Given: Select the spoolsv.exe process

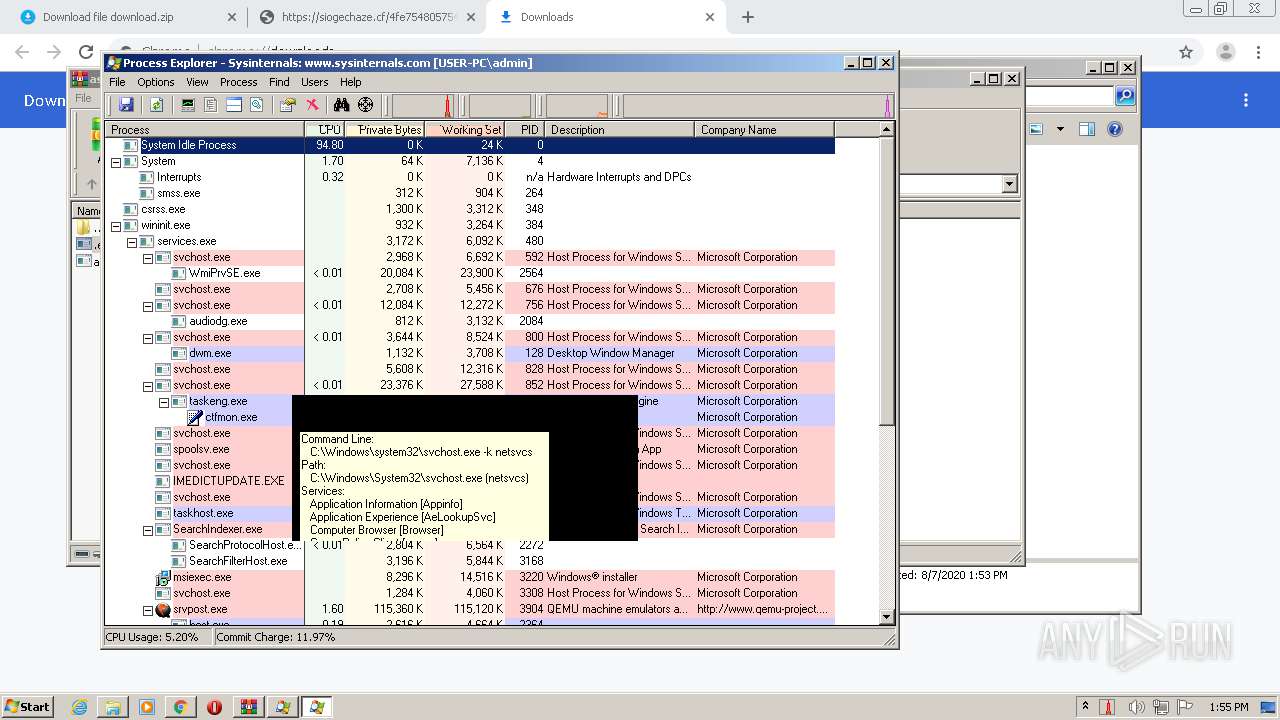Looking at the screenshot, I should 201,449.
